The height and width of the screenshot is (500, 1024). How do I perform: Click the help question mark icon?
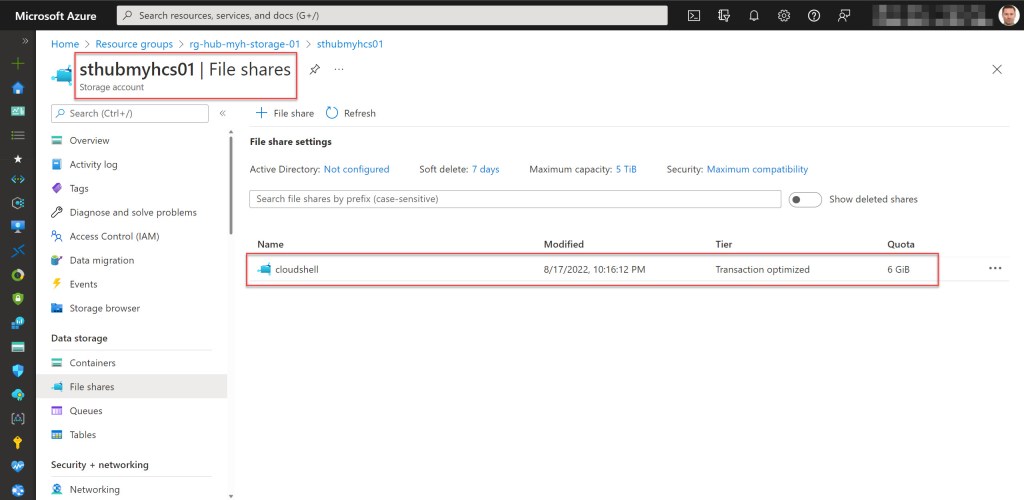point(814,15)
